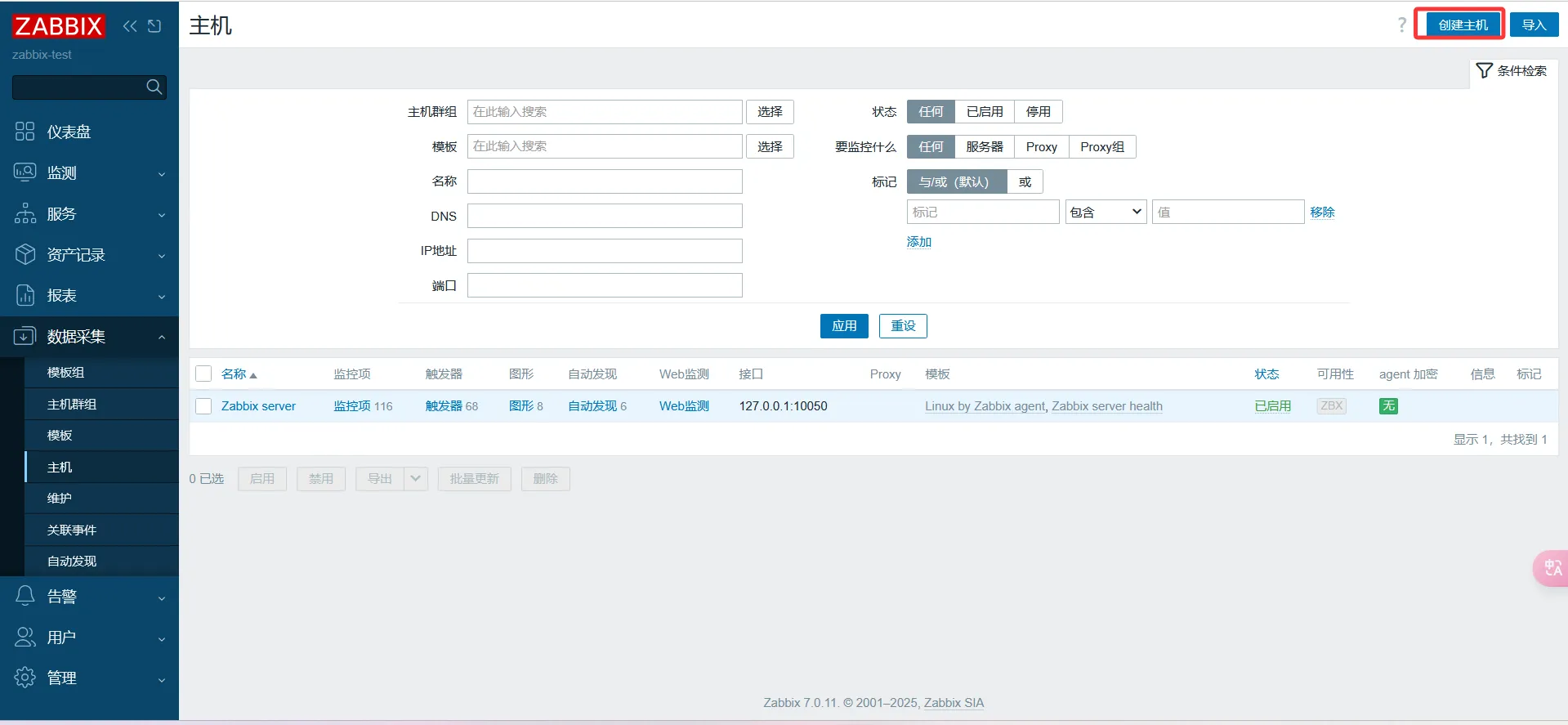Screen dimensions: 1568x725
Task: Click the 管理 gear icon
Action: pyautogui.click(x=25, y=678)
